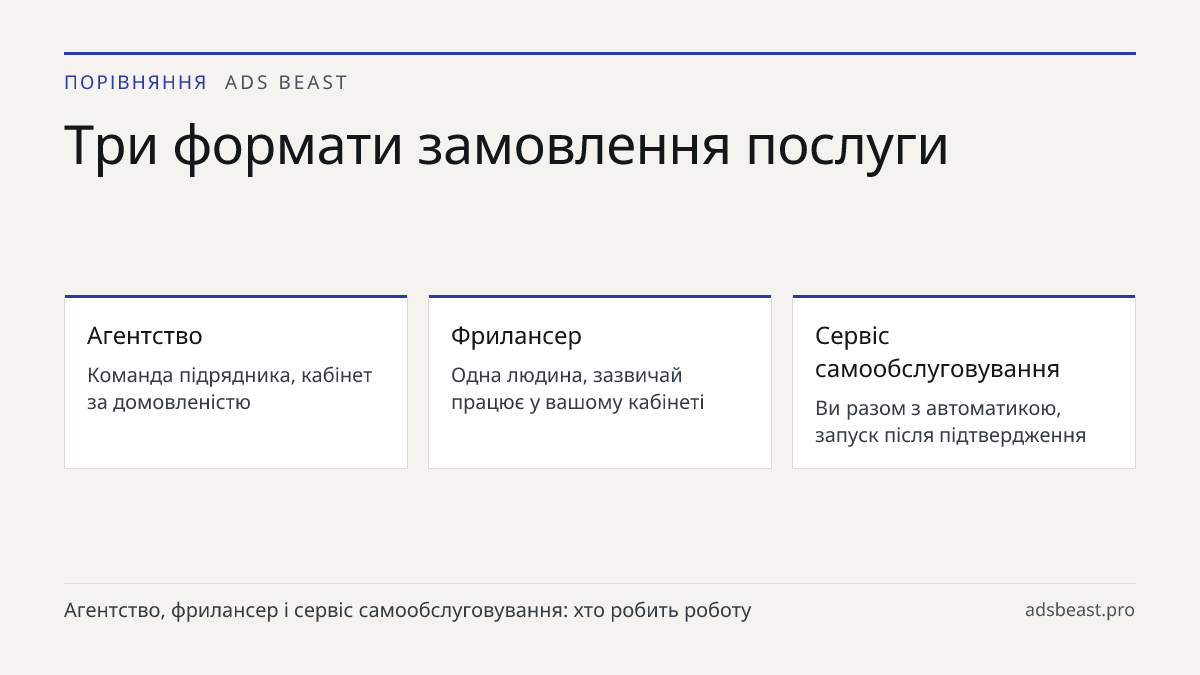Open the adsbeast.pro link in footer
The width and height of the screenshot is (1200, 675).
(1080, 610)
